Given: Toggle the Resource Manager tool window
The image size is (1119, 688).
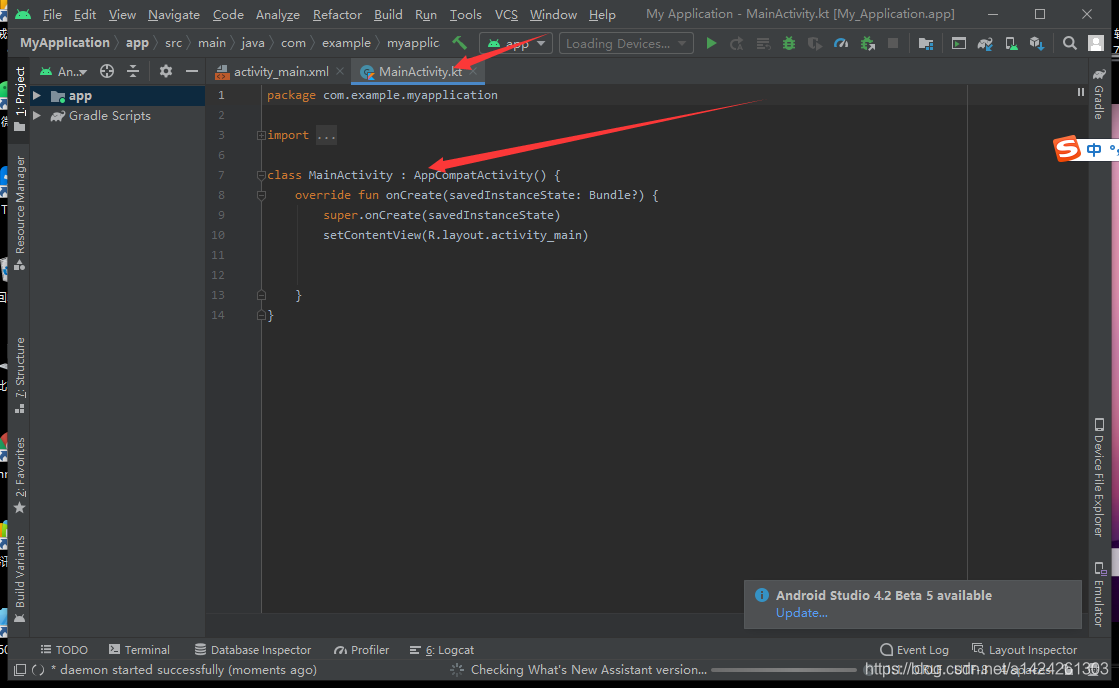Looking at the screenshot, I should click(20, 212).
